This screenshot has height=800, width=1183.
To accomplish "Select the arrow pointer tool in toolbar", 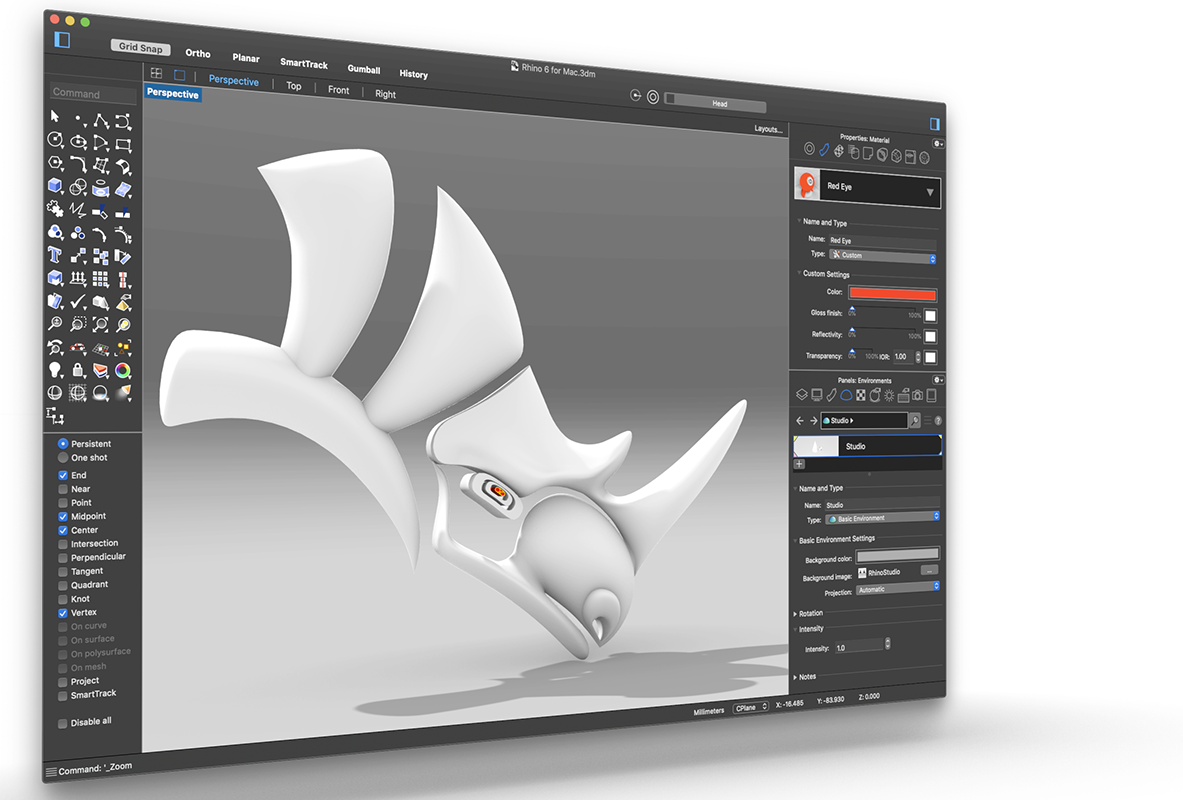I will pyautogui.click(x=56, y=118).
